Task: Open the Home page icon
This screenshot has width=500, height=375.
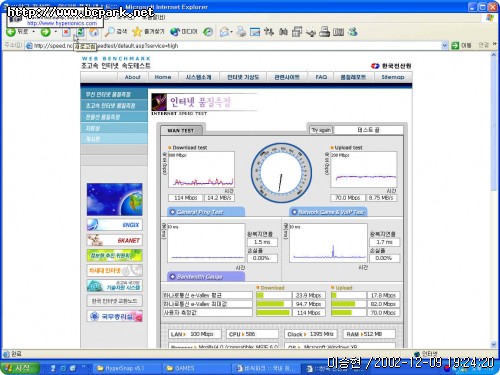Action: (x=94, y=32)
